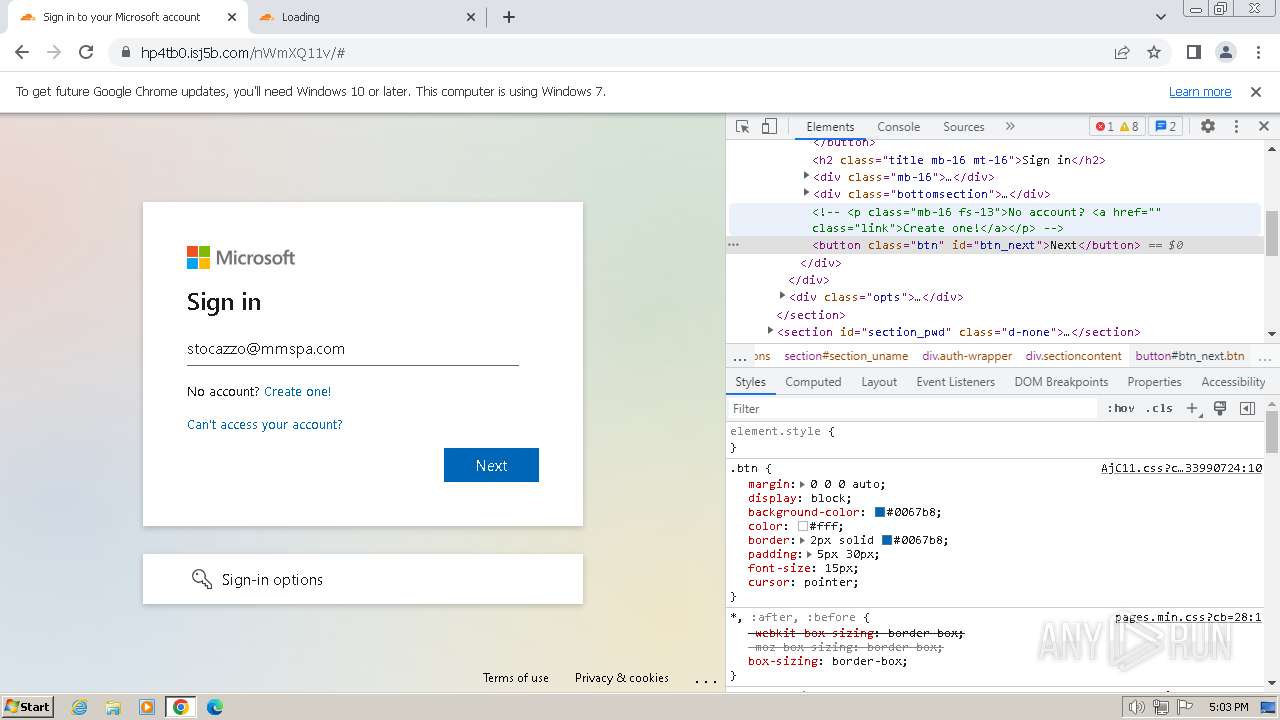
Task: Activate the DevTools inspect element picker
Action: (x=742, y=126)
